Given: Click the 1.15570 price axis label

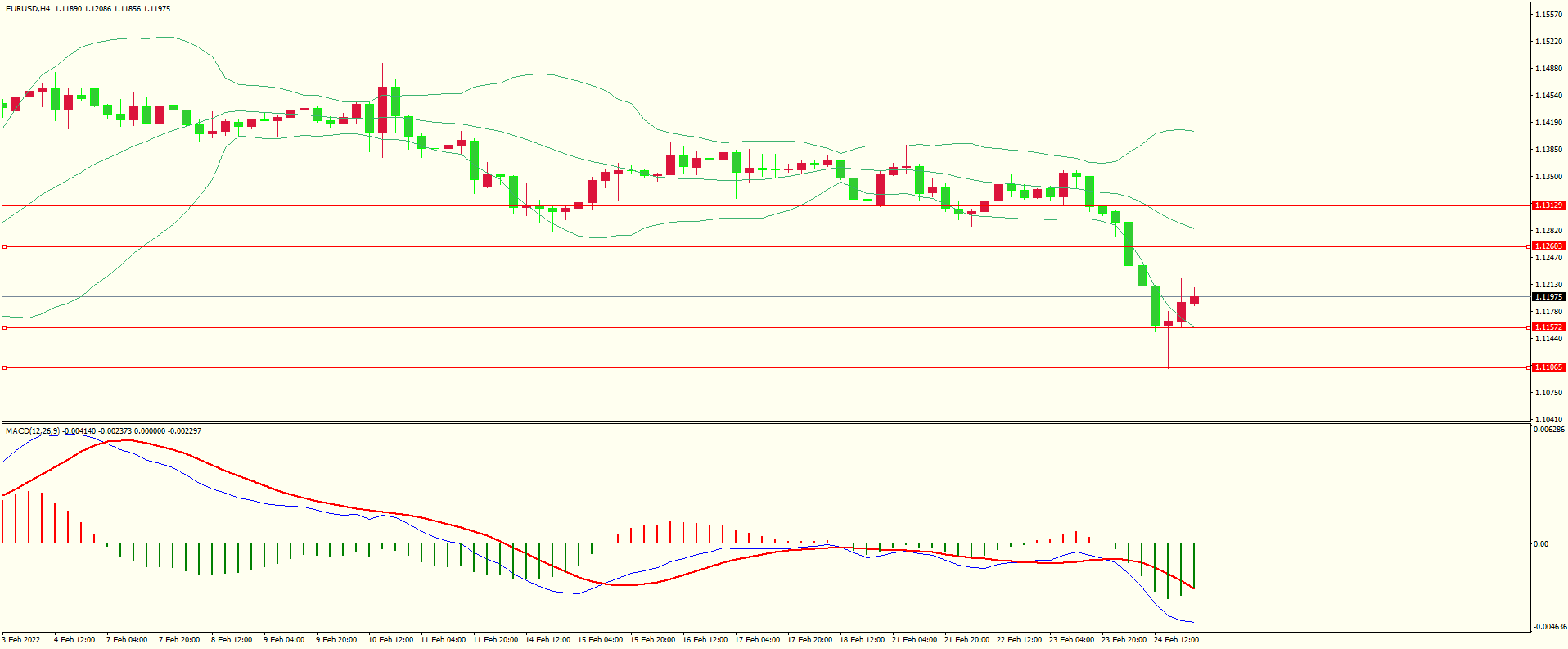Looking at the screenshot, I should pyautogui.click(x=1549, y=15).
